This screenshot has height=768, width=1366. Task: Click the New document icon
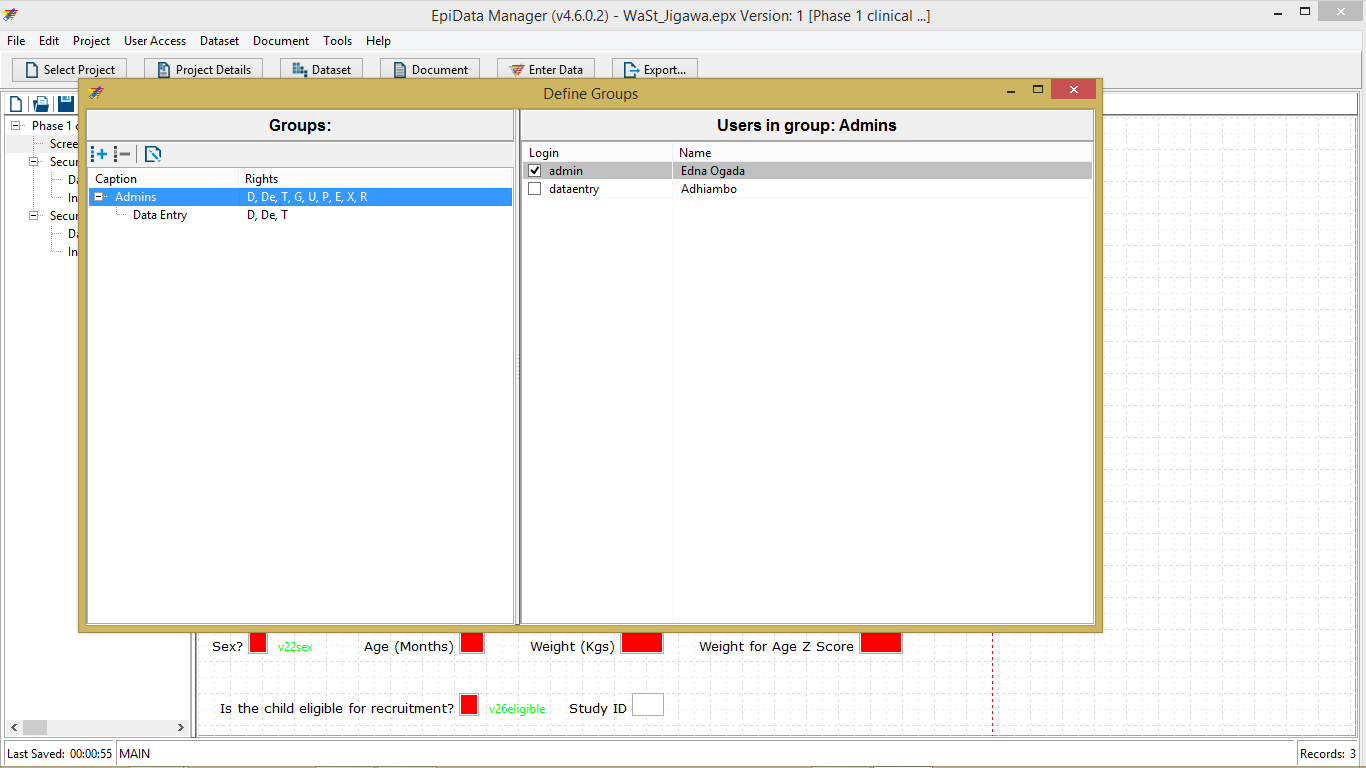click(x=17, y=104)
